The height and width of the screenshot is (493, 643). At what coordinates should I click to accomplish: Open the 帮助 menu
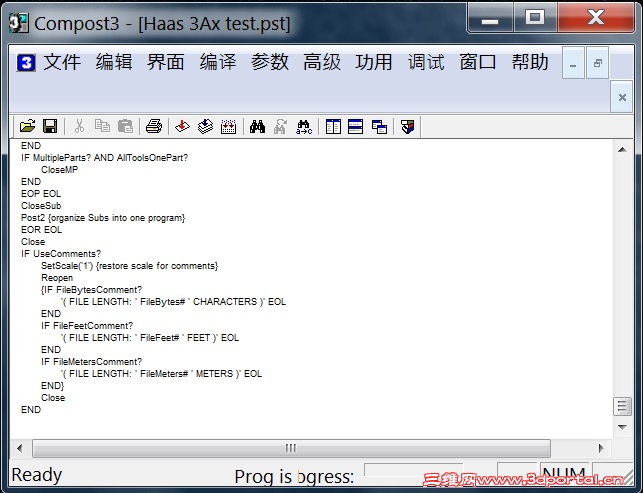pos(530,62)
